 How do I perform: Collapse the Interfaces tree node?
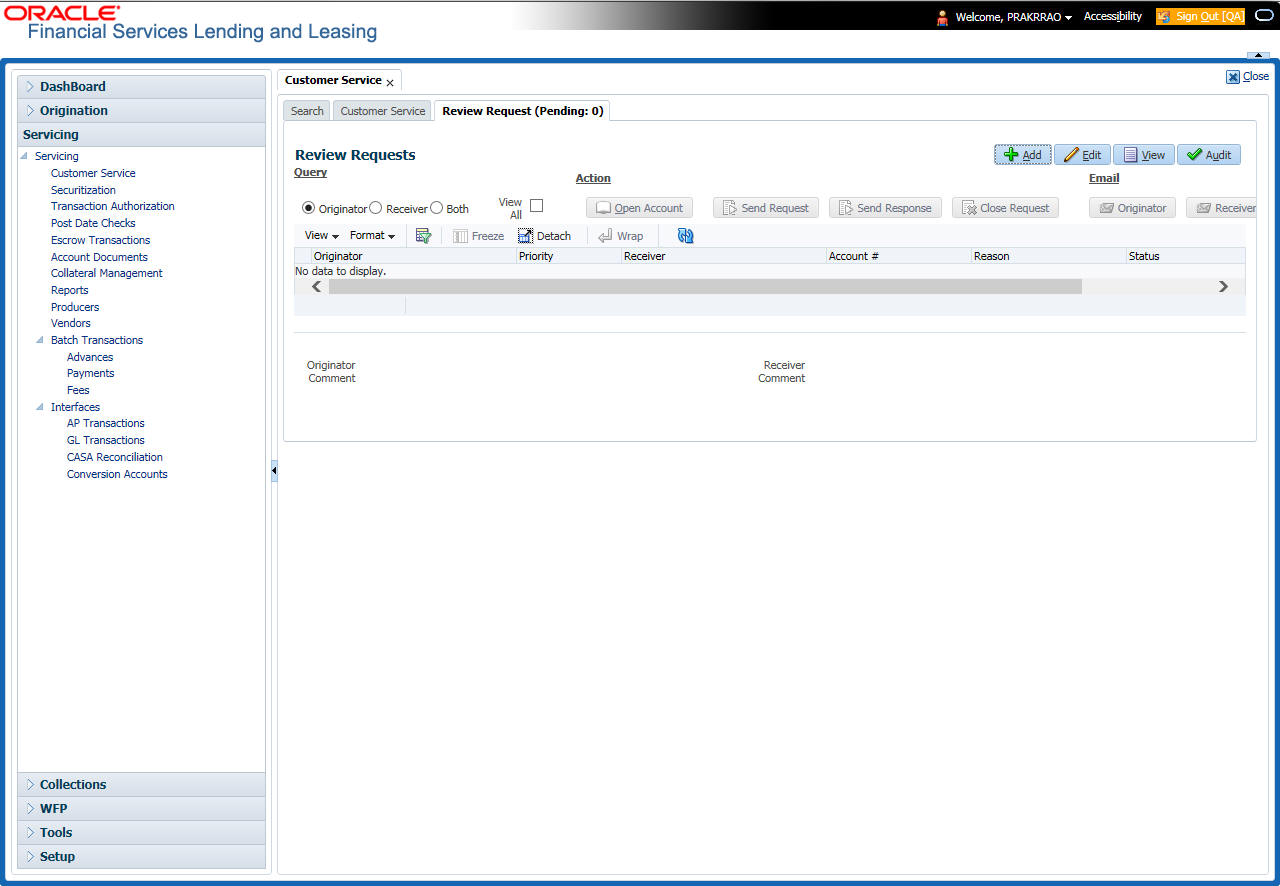pyautogui.click(x=40, y=408)
